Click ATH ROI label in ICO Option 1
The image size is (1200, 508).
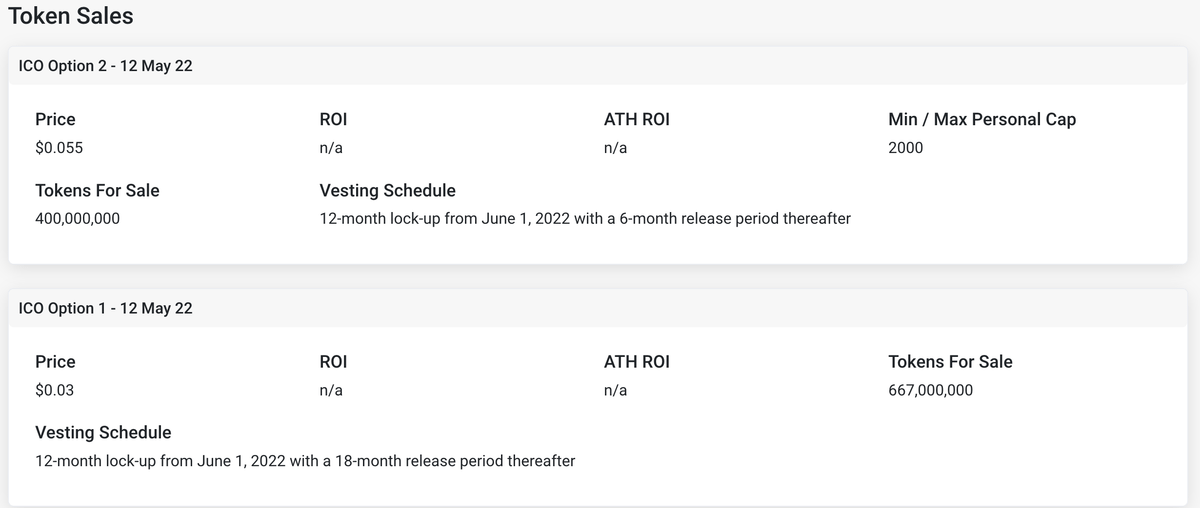[636, 361]
